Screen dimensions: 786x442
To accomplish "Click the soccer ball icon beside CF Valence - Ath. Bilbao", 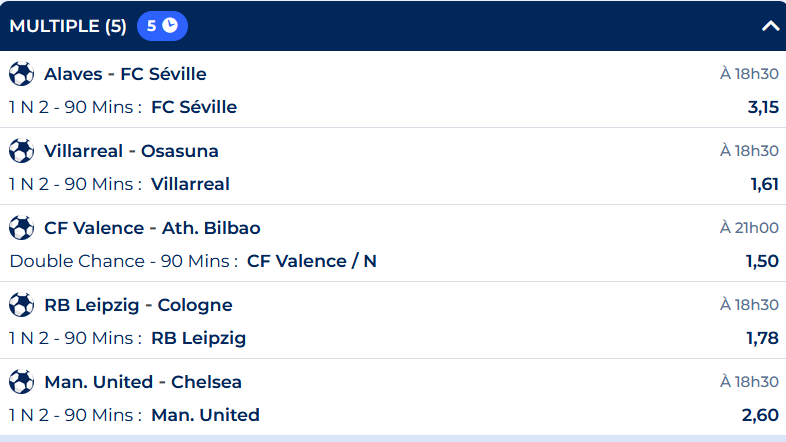I will tap(21, 228).
